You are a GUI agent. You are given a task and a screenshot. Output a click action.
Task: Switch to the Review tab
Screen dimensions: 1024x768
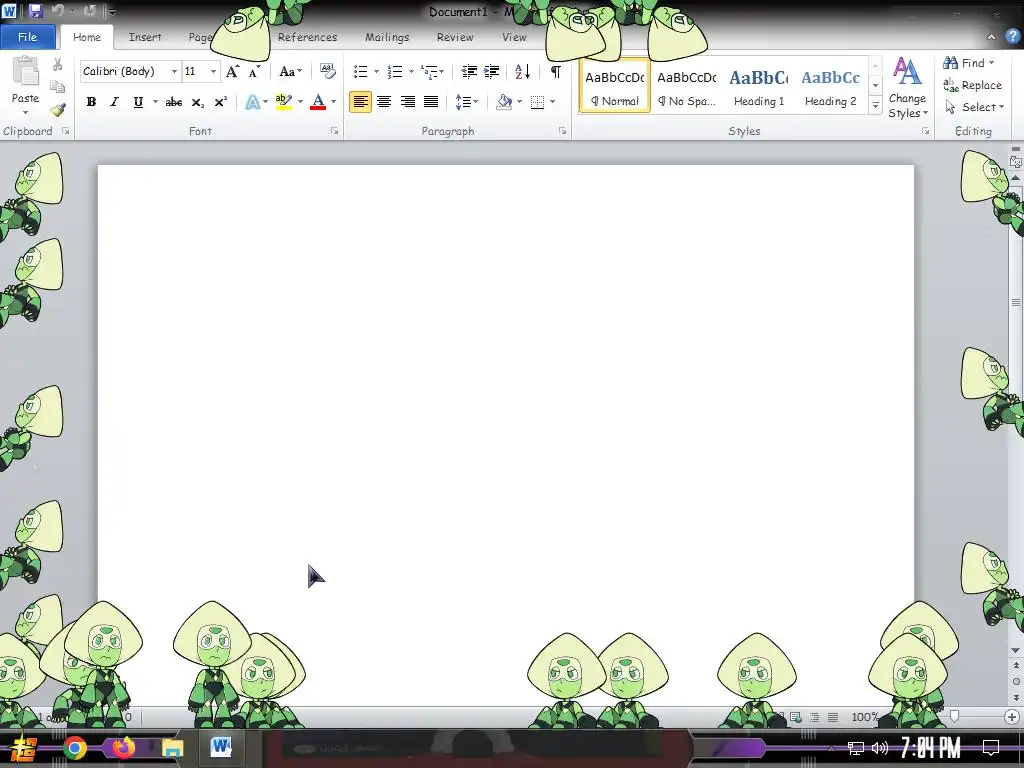pyautogui.click(x=455, y=37)
